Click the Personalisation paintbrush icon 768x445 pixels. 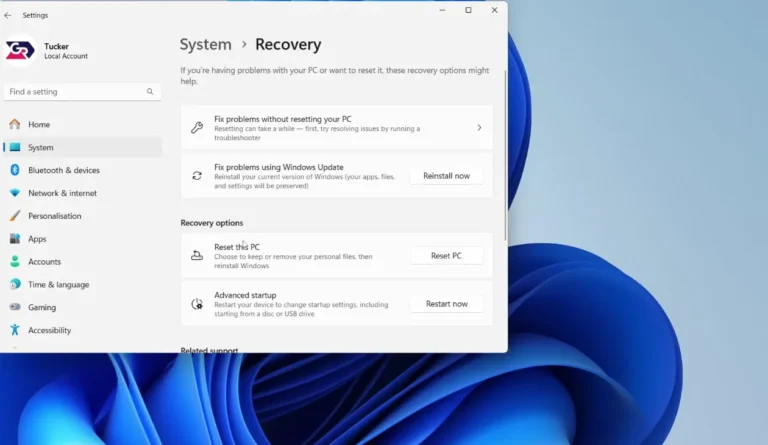tap(15, 216)
